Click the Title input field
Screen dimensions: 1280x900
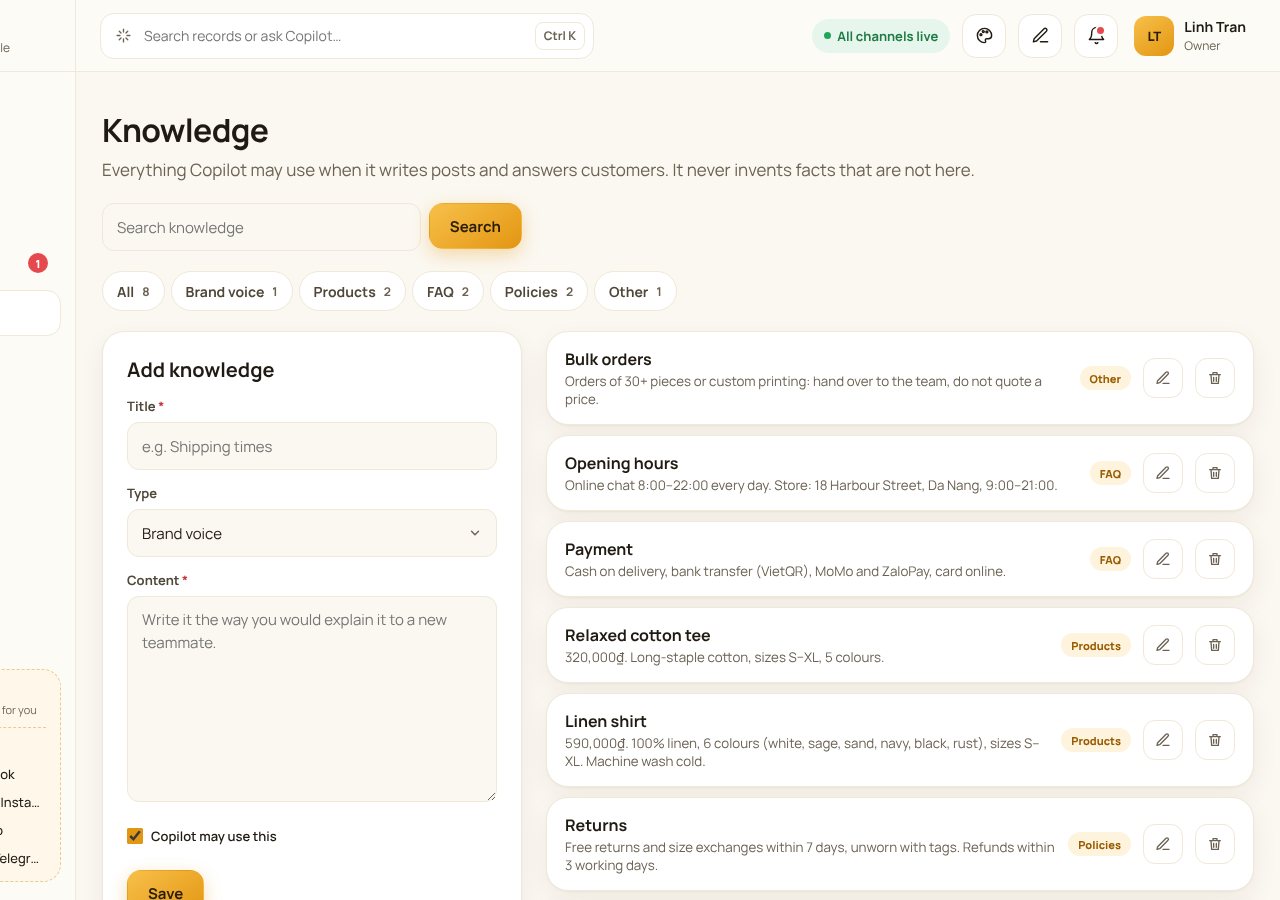point(312,446)
